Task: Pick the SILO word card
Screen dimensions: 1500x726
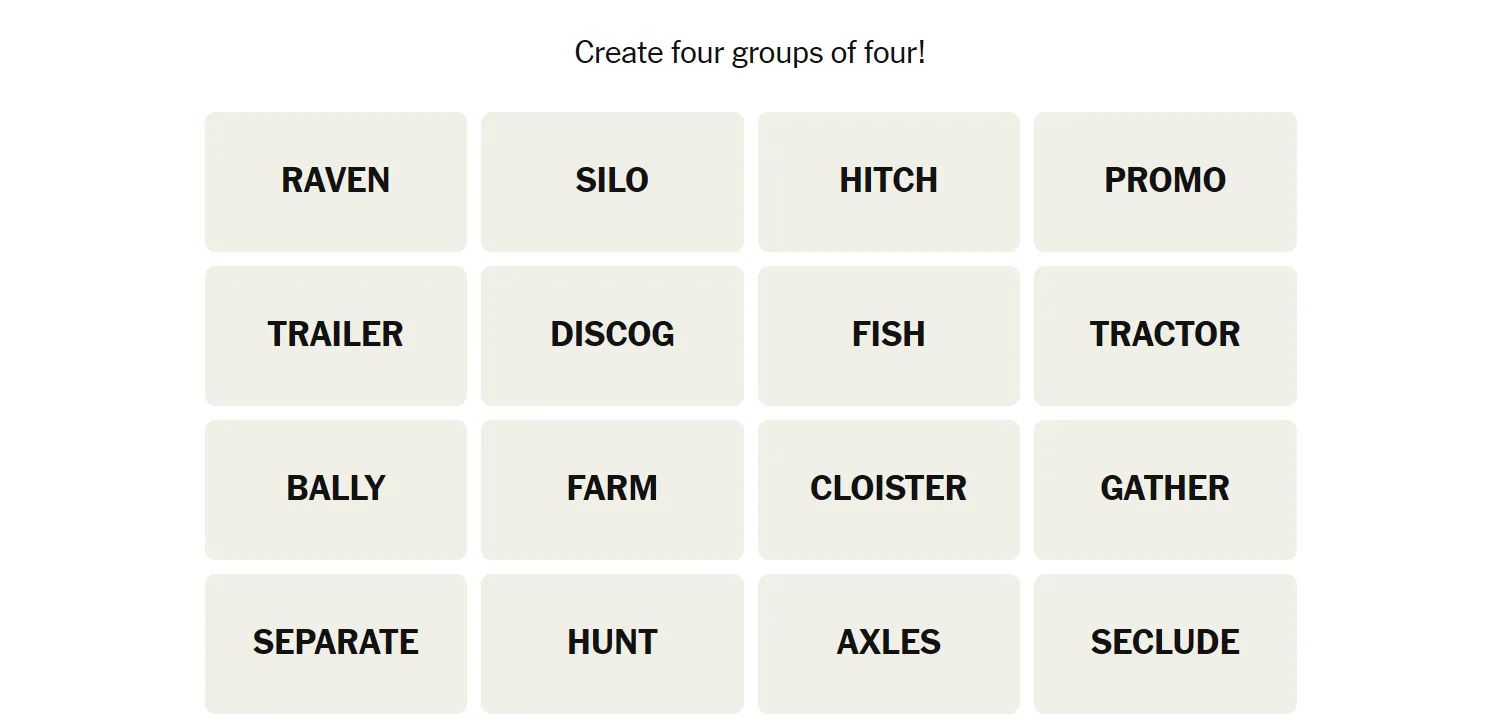Action: tap(612, 181)
